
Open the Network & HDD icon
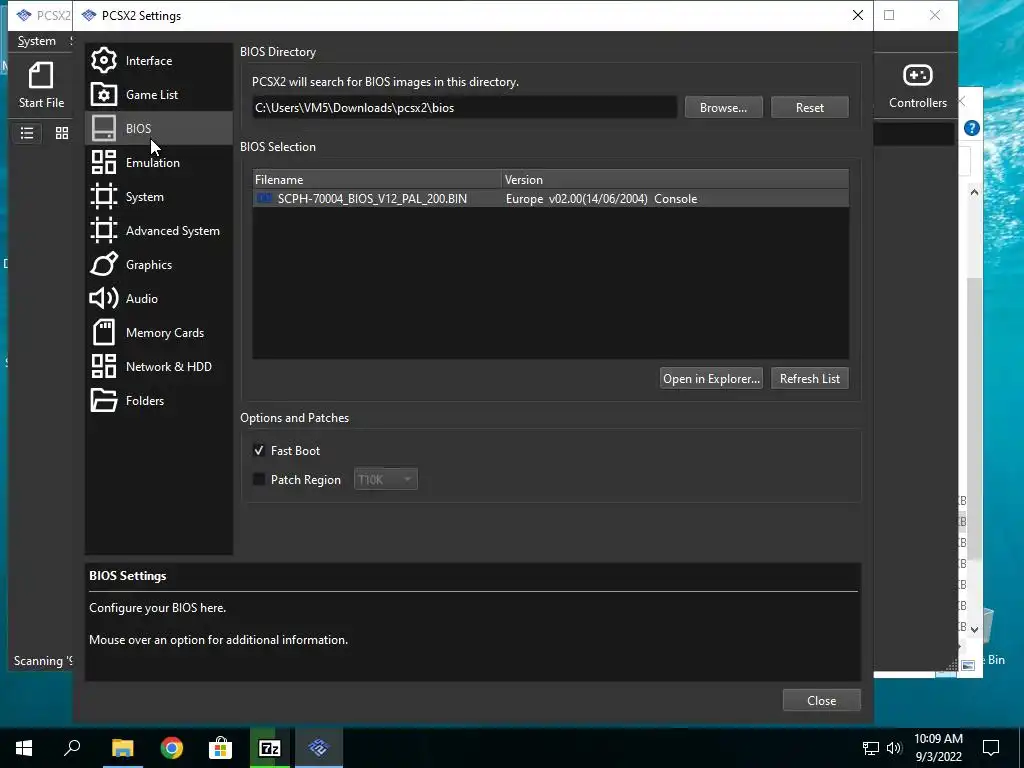coord(104,366)
